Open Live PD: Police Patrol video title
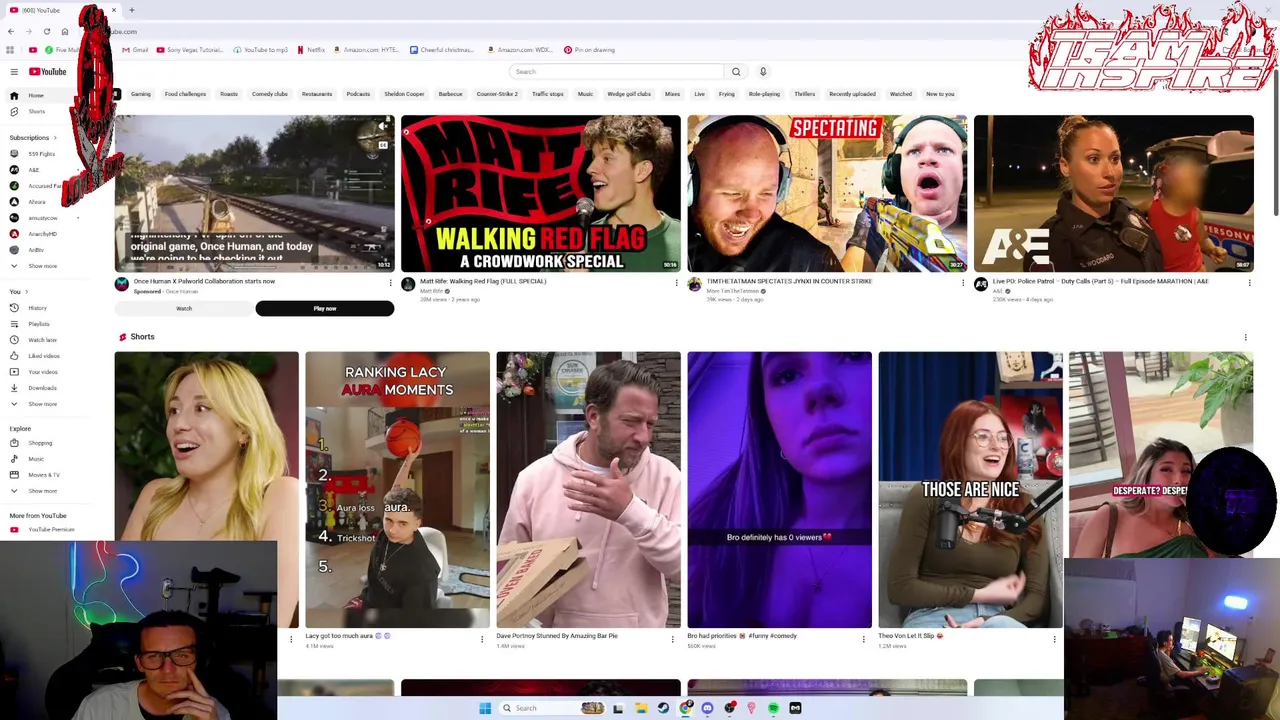 [x=1100, y=282]
